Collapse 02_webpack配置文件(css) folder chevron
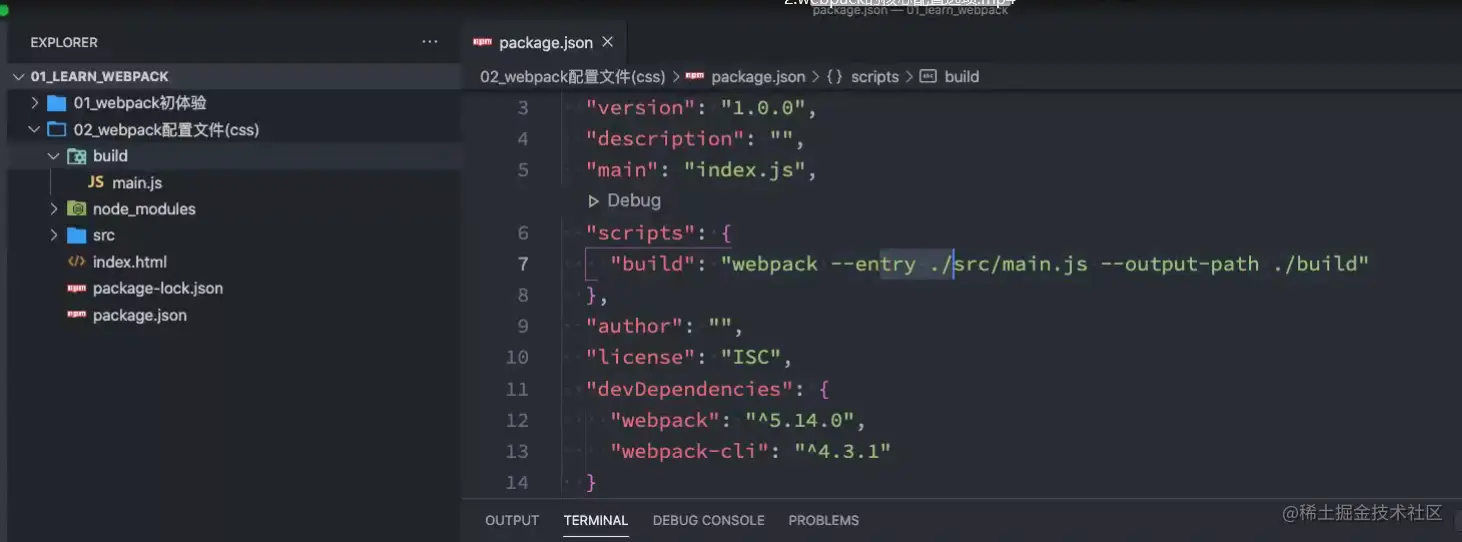 click(x=35, y=130)
